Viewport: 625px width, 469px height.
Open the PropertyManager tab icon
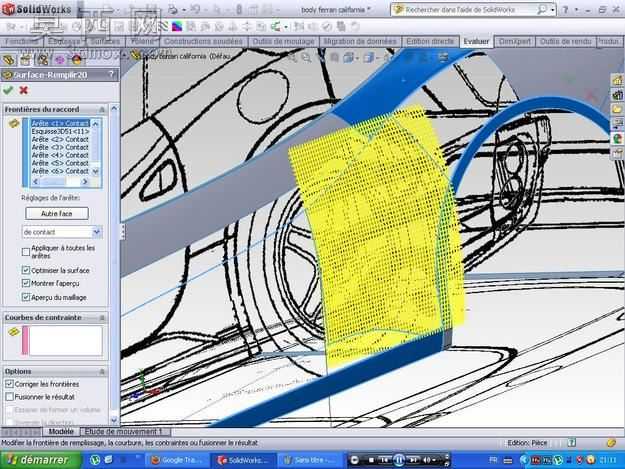click(x=25, y=60)
